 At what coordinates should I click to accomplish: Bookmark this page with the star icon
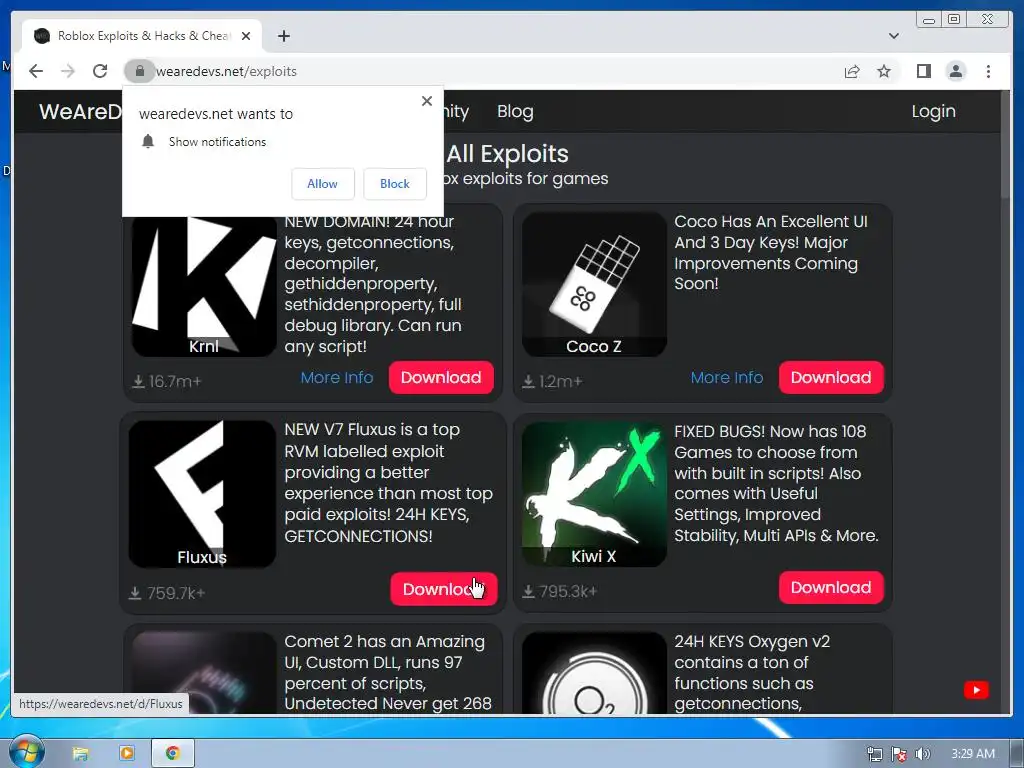[x=884, y=71]
